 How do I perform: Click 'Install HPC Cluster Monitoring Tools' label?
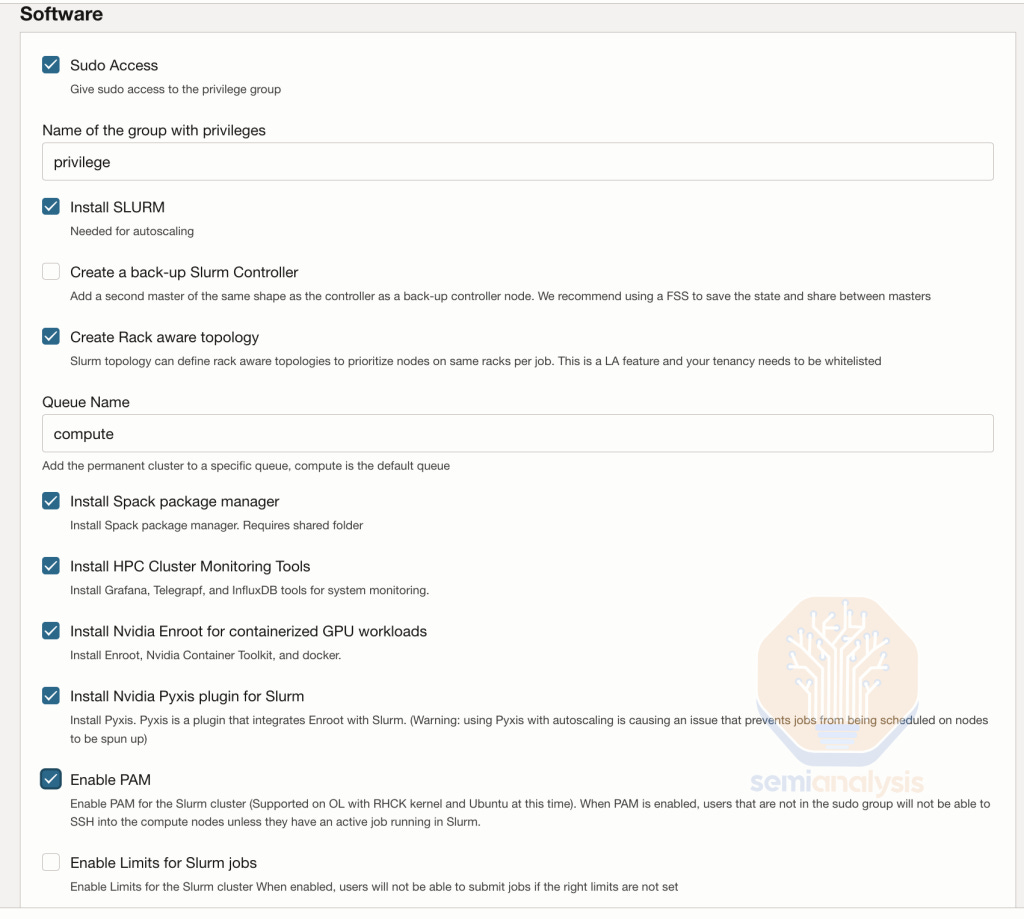click(x=190, y=566)
